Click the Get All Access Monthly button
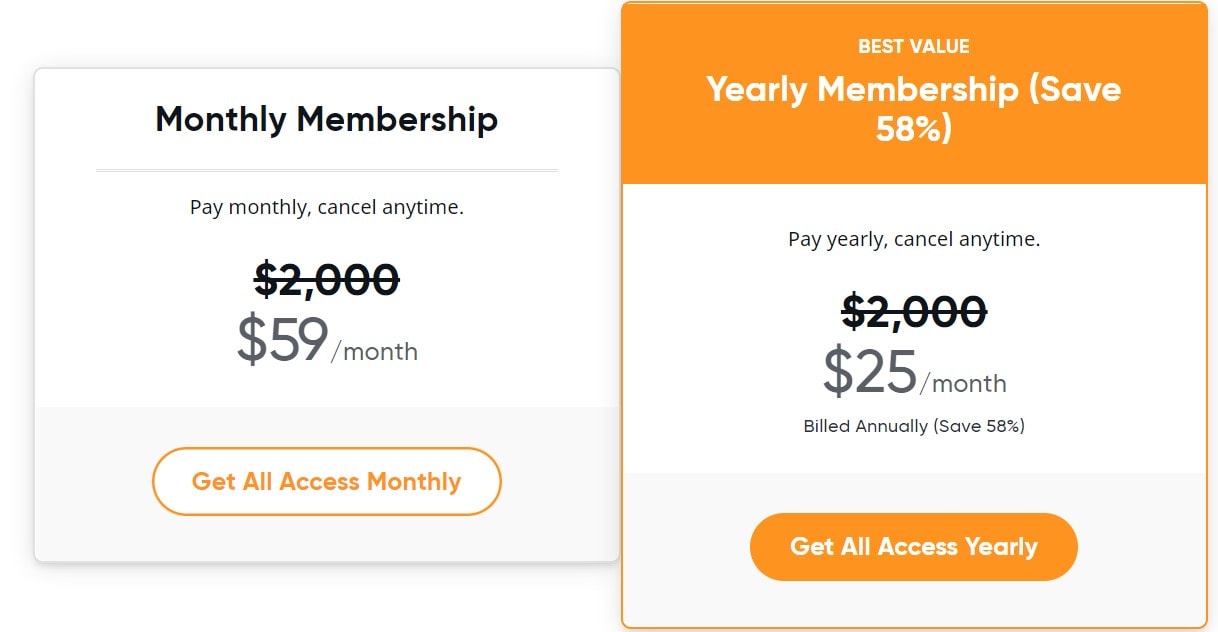Screen dimensions: 1218x632 point(326,481)
